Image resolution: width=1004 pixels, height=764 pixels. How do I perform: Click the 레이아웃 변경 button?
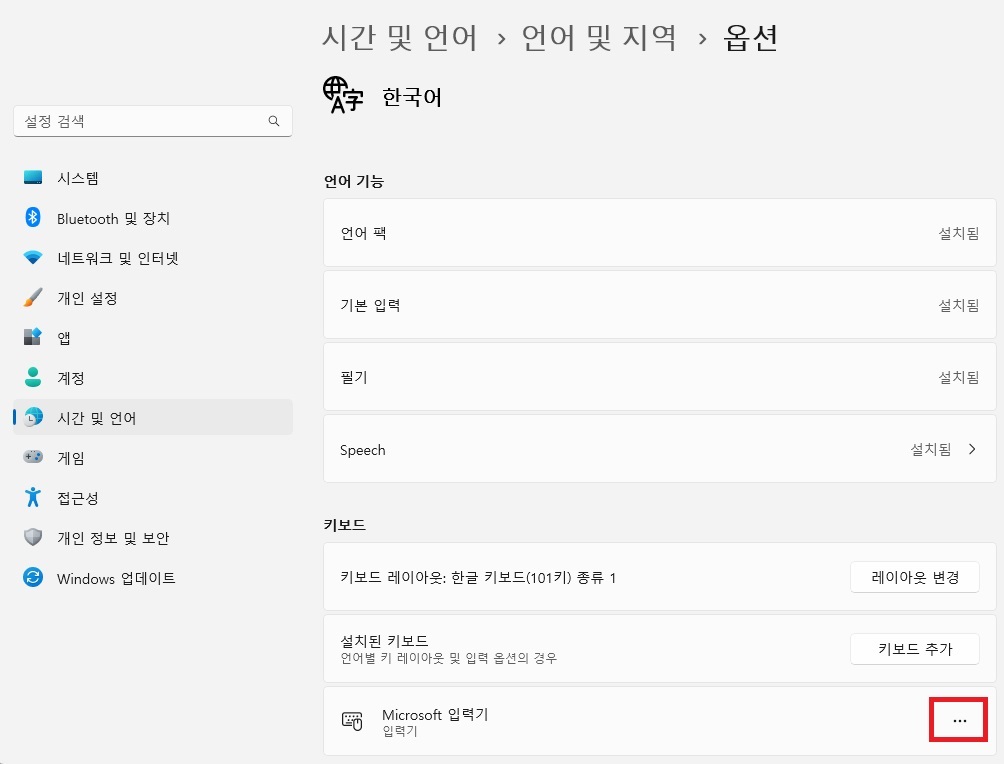coord(914,577)
